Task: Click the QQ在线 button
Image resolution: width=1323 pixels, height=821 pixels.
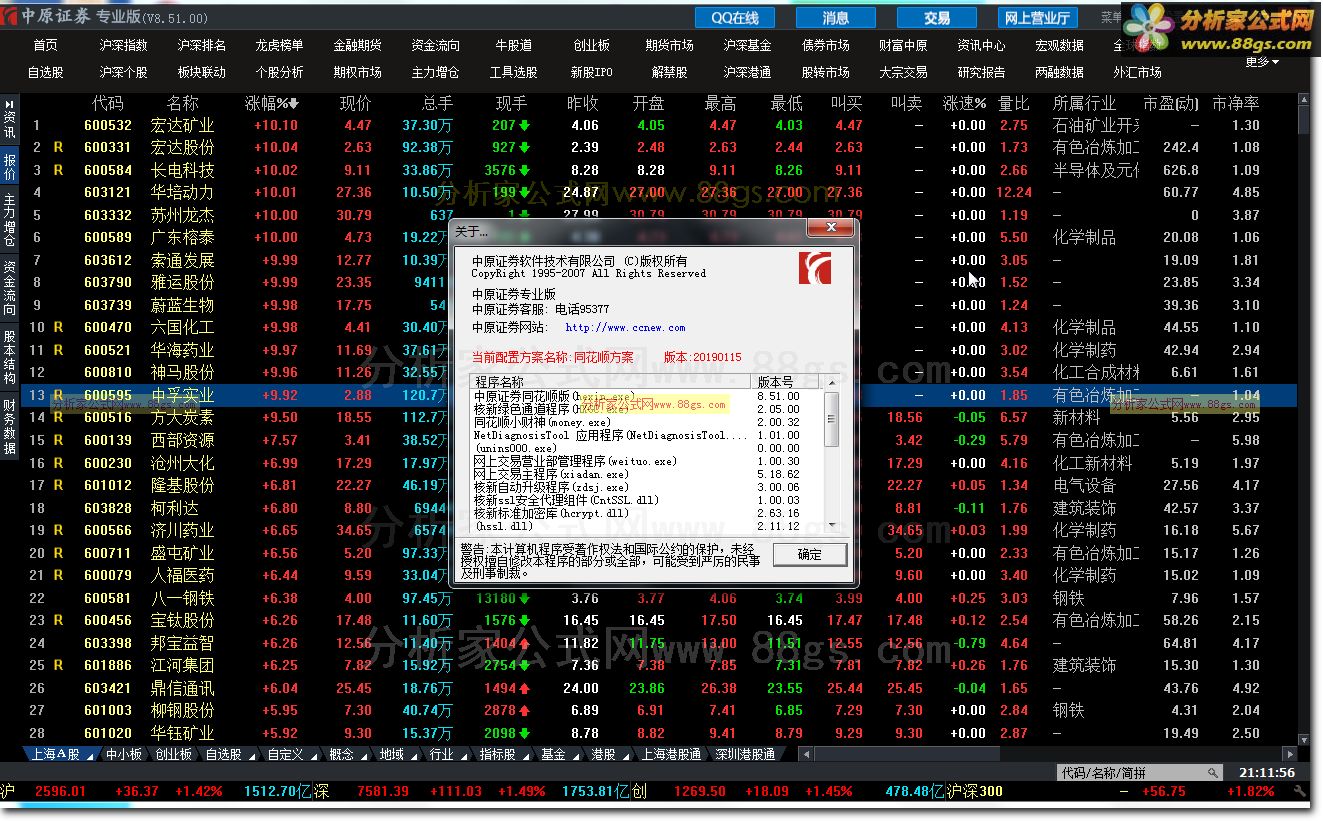Action: (735, 18)
